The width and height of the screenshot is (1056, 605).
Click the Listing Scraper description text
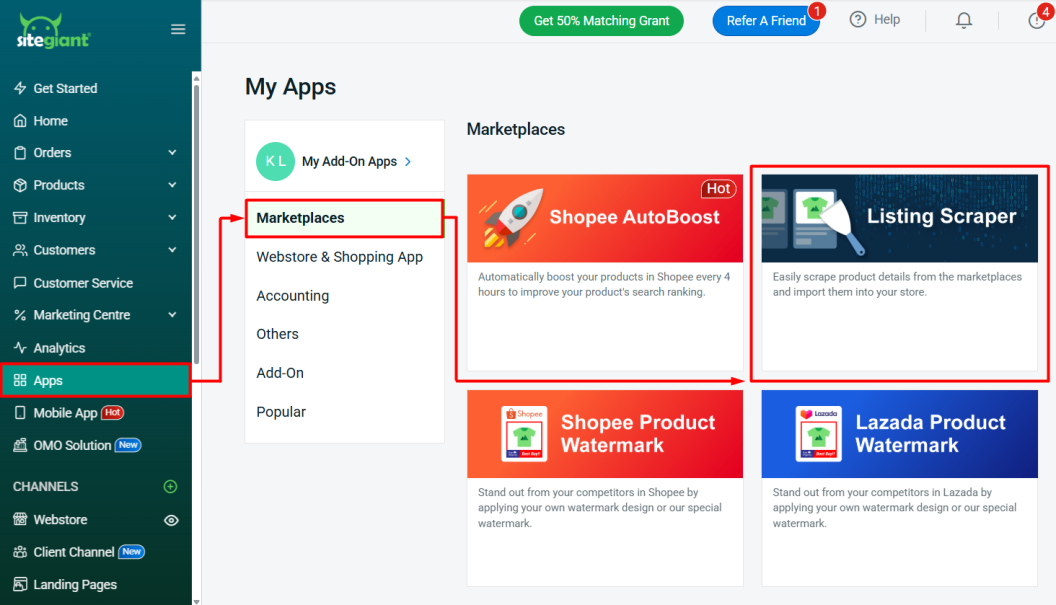click(897, 284)
